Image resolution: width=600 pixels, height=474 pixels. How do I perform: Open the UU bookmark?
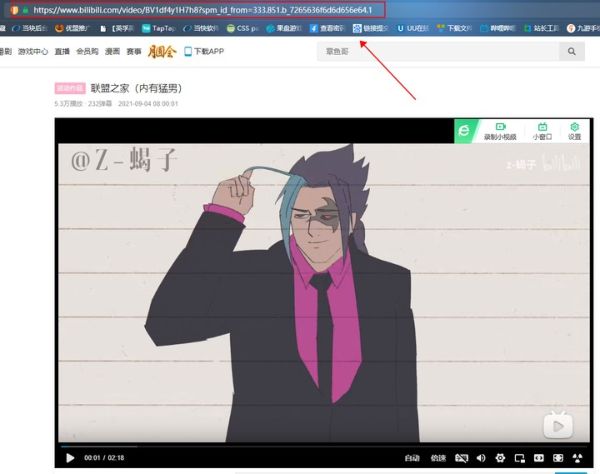(413, 28)
